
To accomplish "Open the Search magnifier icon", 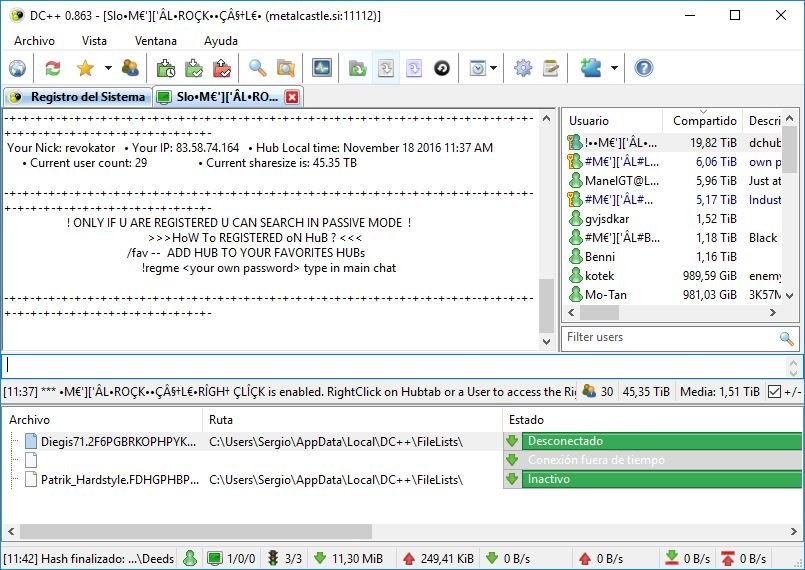I will click(x=257, y=68).
